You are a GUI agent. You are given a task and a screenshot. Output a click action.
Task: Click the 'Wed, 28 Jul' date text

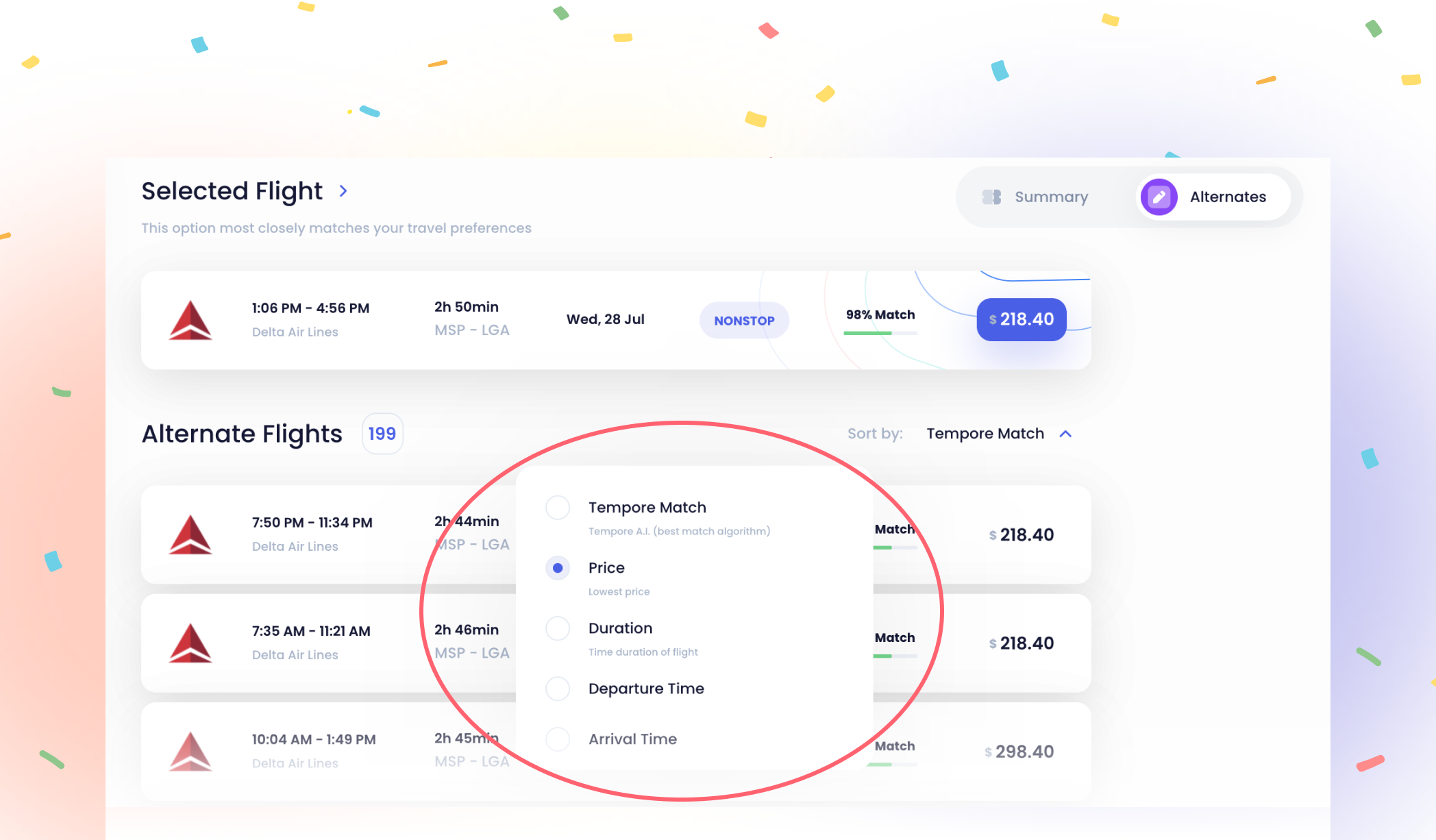click(606, 319)
